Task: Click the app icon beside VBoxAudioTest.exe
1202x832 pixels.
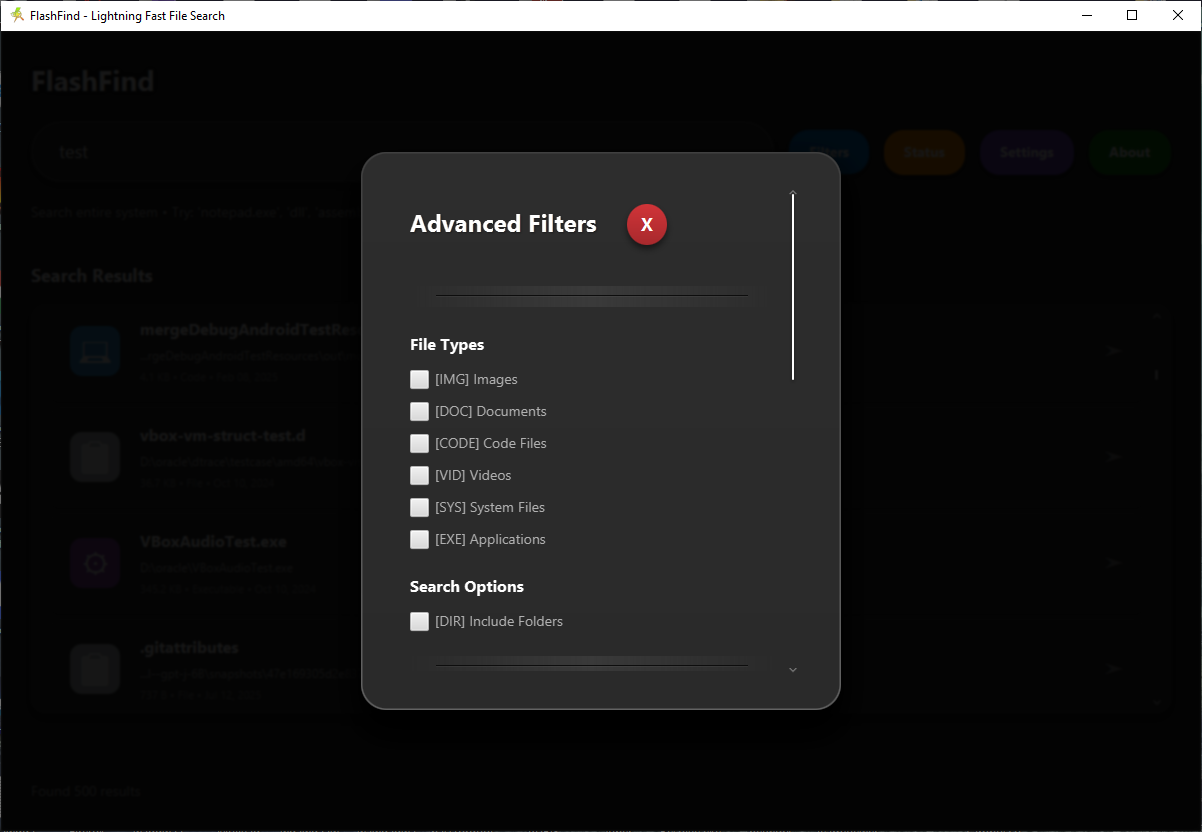Action: click(95, 563)
